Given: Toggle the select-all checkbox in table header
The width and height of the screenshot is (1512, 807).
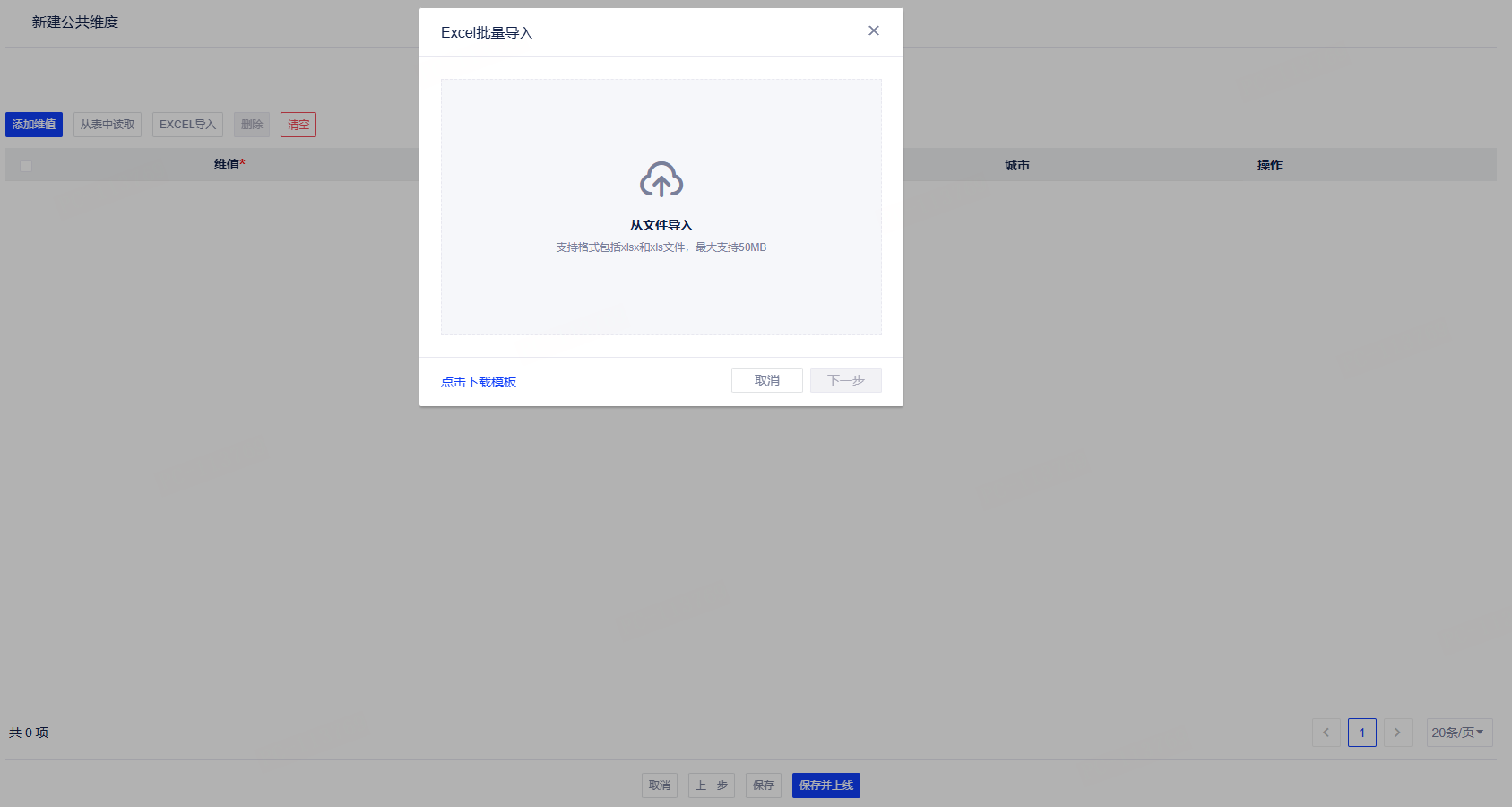Looking at the screenshot, I should [26, 166].
